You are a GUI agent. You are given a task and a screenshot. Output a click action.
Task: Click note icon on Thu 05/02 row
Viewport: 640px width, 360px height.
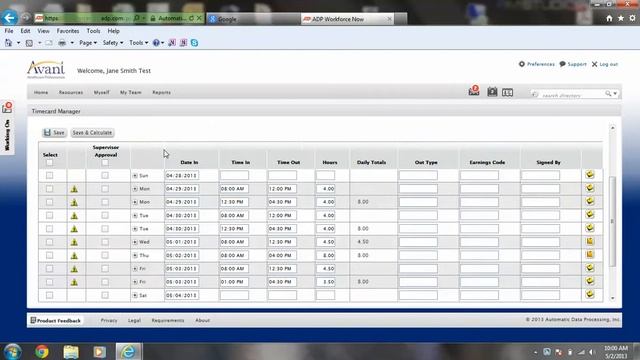[x=590, y=255]
